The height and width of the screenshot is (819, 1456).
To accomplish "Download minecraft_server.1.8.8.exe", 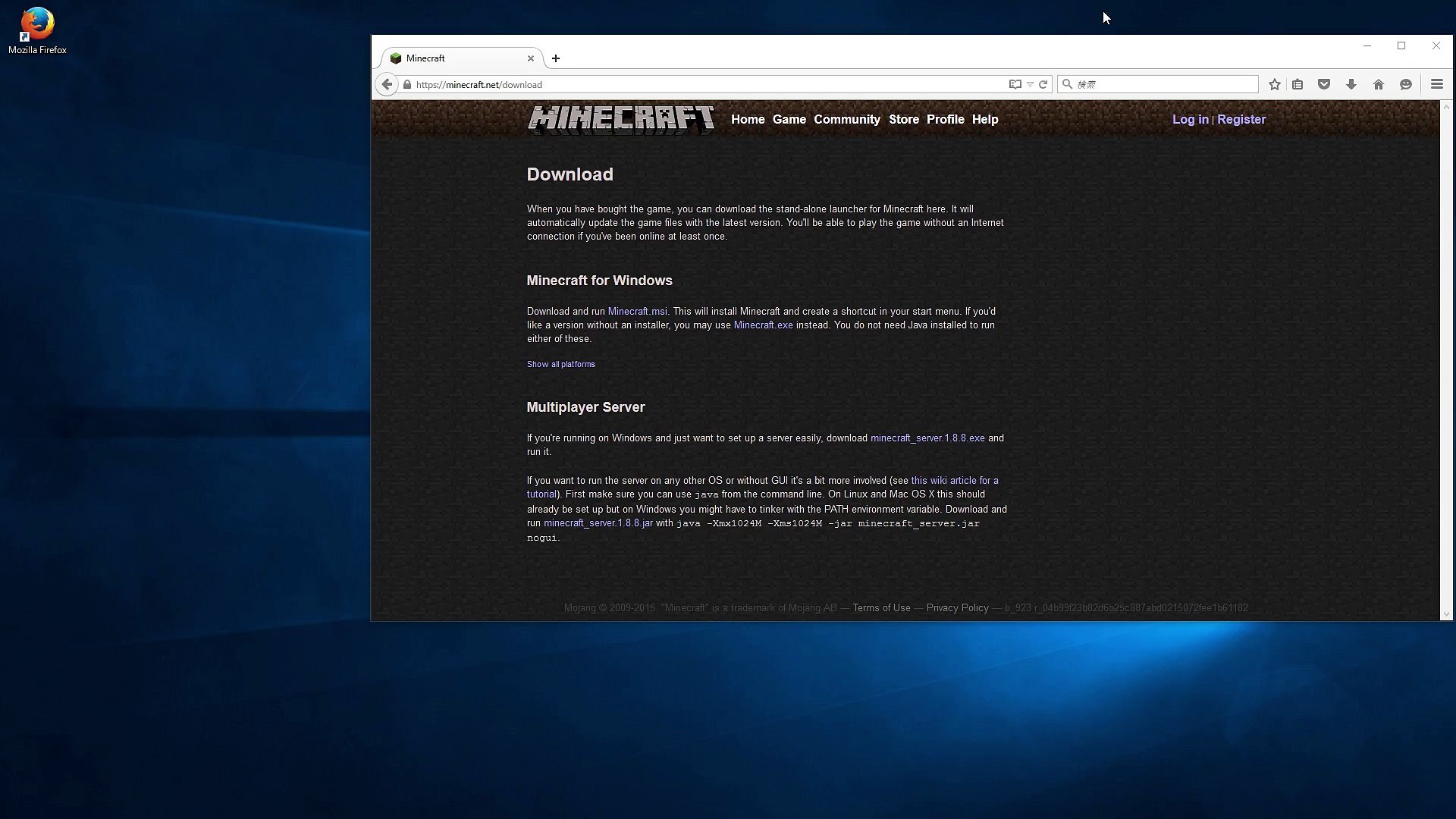I will (927, 438).
